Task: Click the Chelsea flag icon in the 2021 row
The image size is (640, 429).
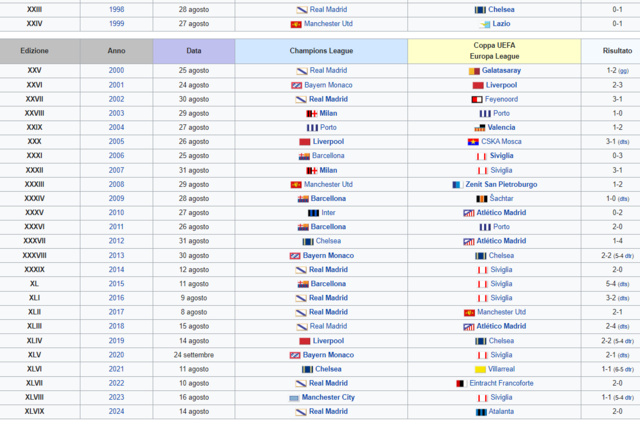Action: (307, 369)
